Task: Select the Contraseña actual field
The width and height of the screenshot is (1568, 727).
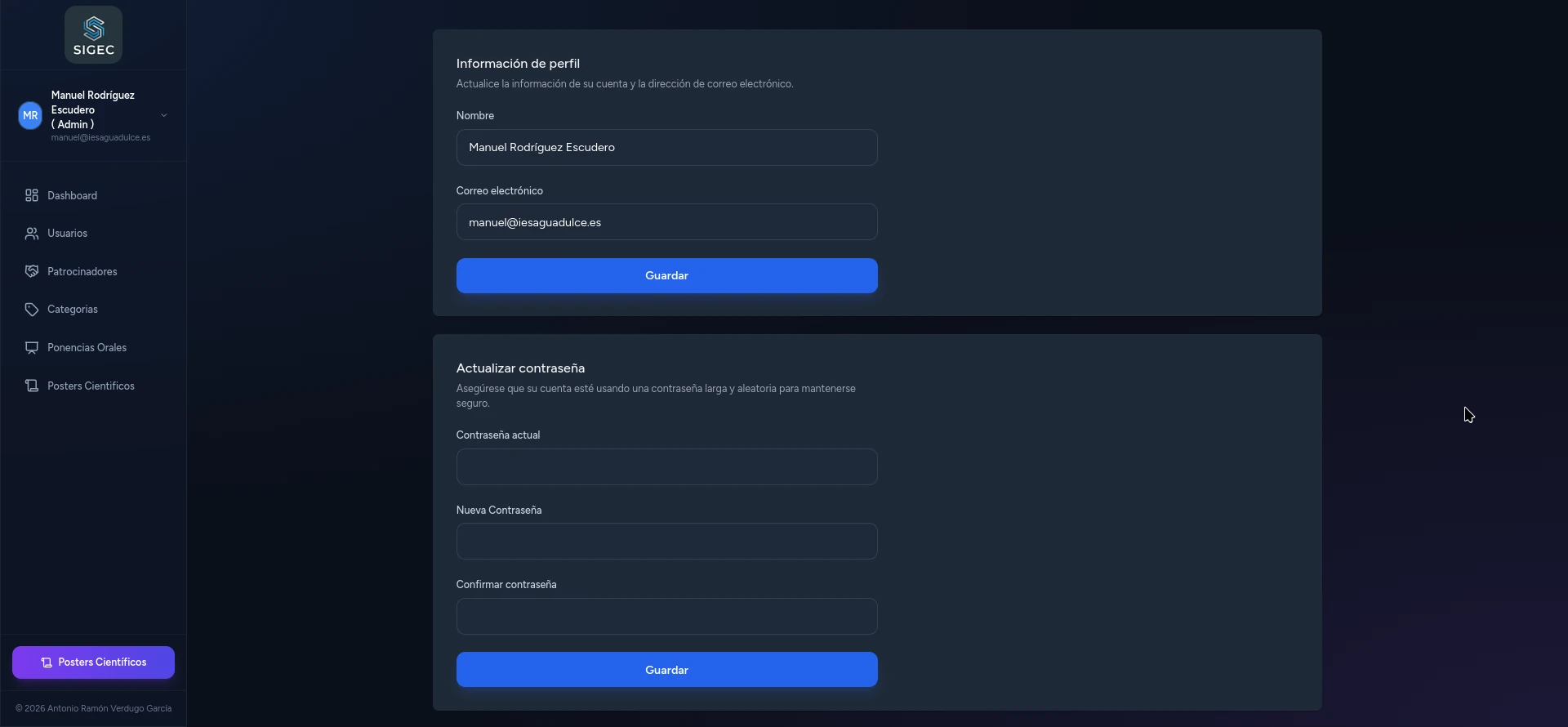Action: tap(666, 467)
